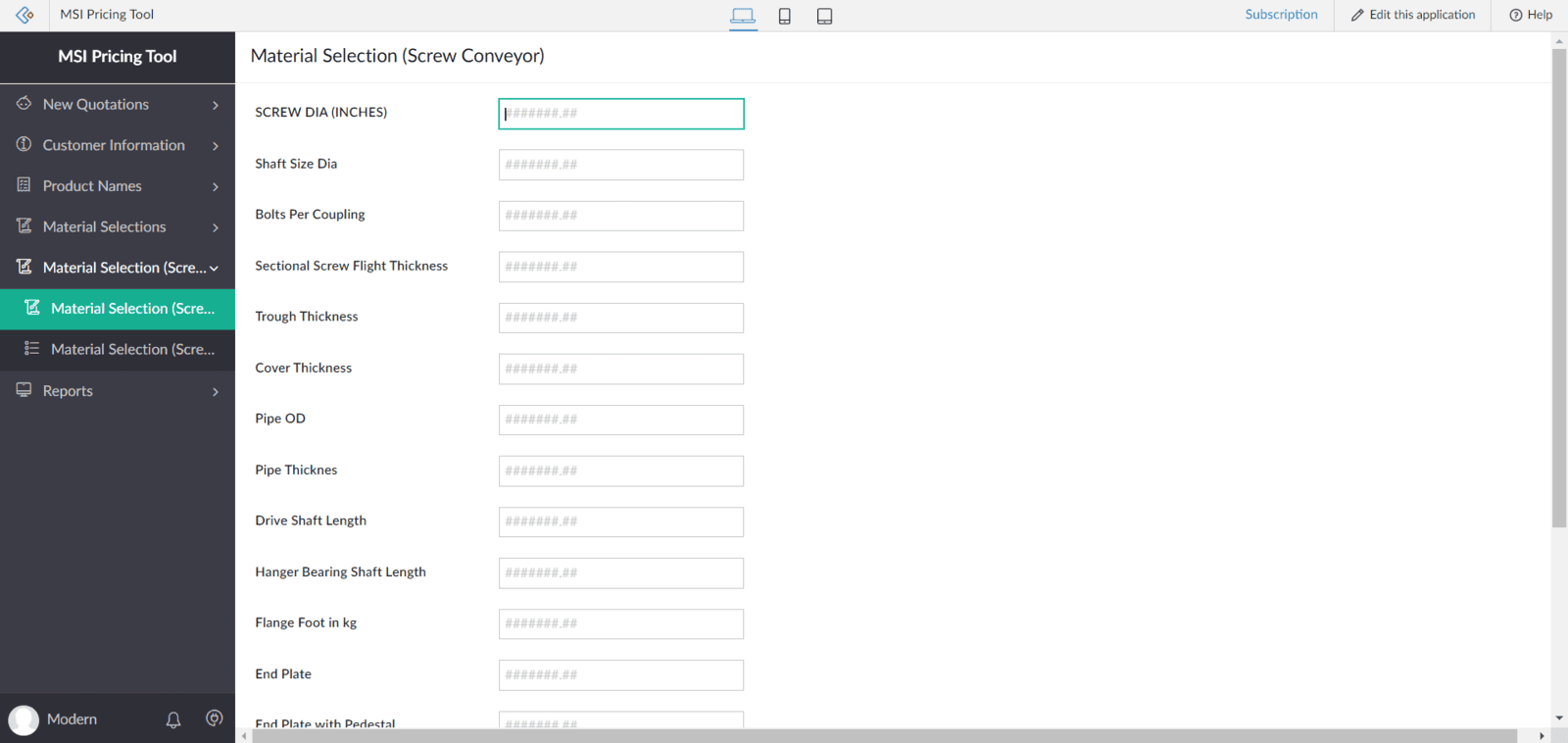Switch to laptop preview mode
1568x743 pixels.
pos(743,16)
